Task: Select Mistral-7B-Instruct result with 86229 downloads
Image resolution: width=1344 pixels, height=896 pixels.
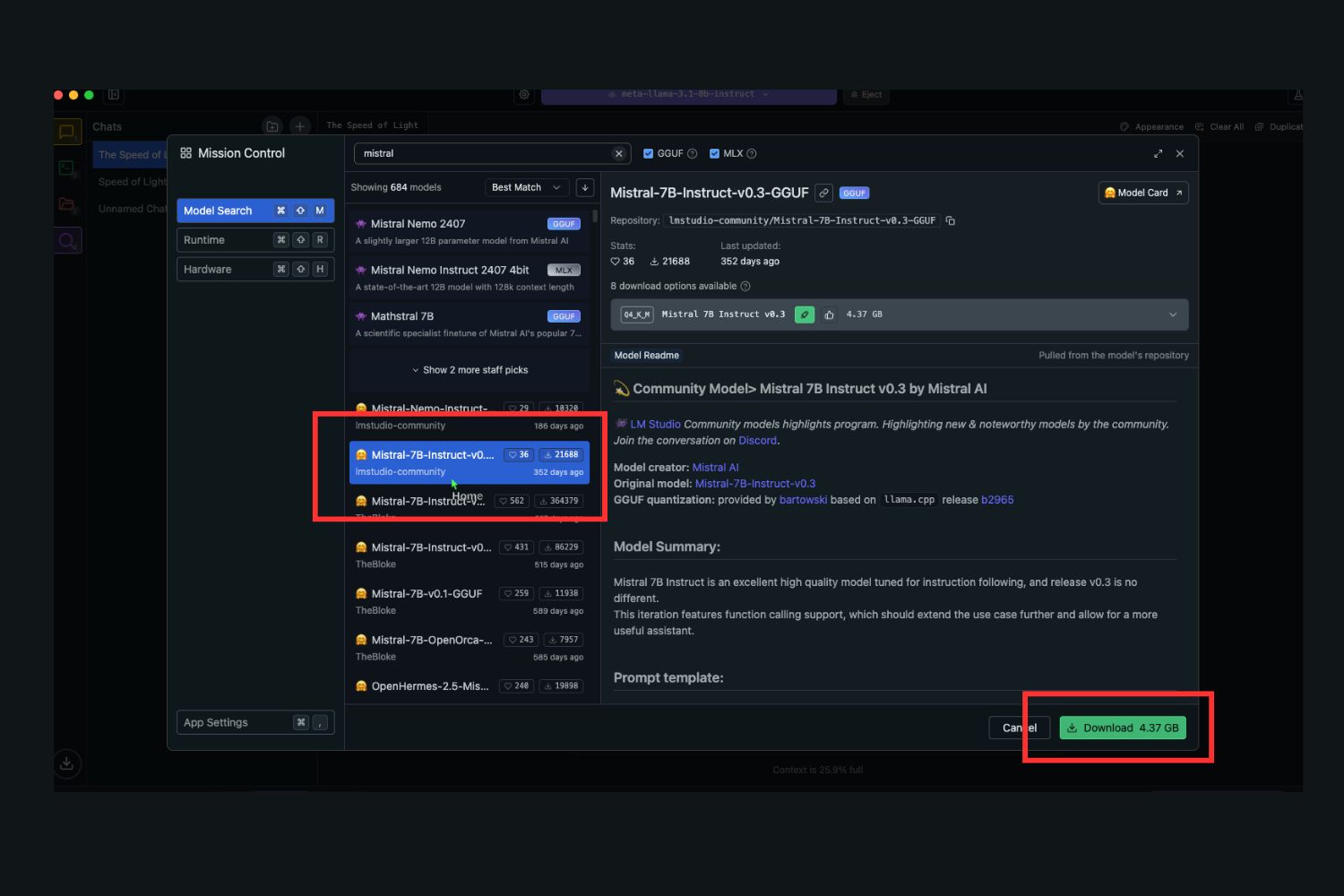Action: tap(470, 555)
